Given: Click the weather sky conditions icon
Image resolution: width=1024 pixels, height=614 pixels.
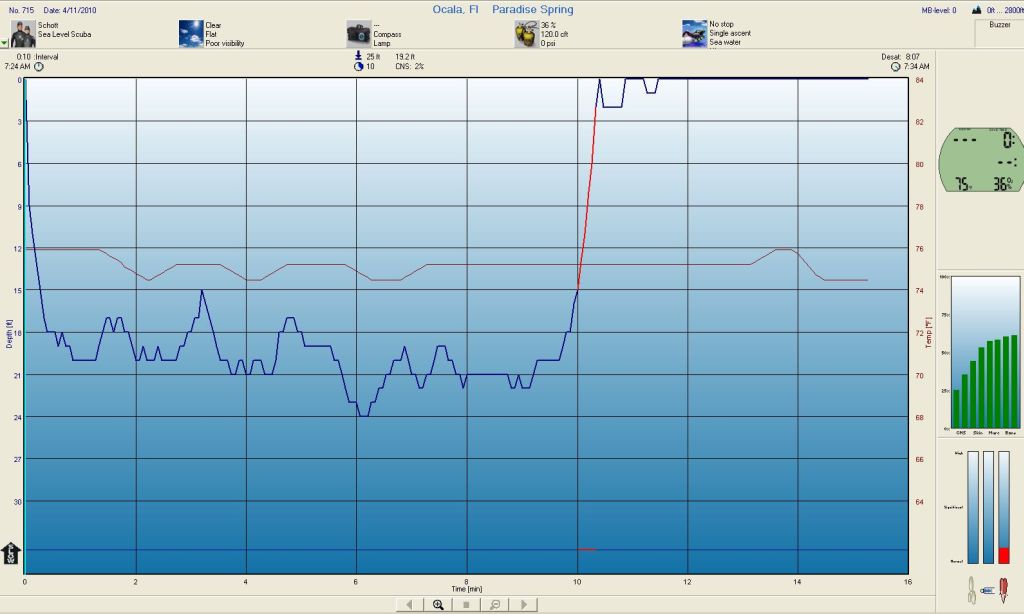Looking at the screenshot, I should [191, 33].
